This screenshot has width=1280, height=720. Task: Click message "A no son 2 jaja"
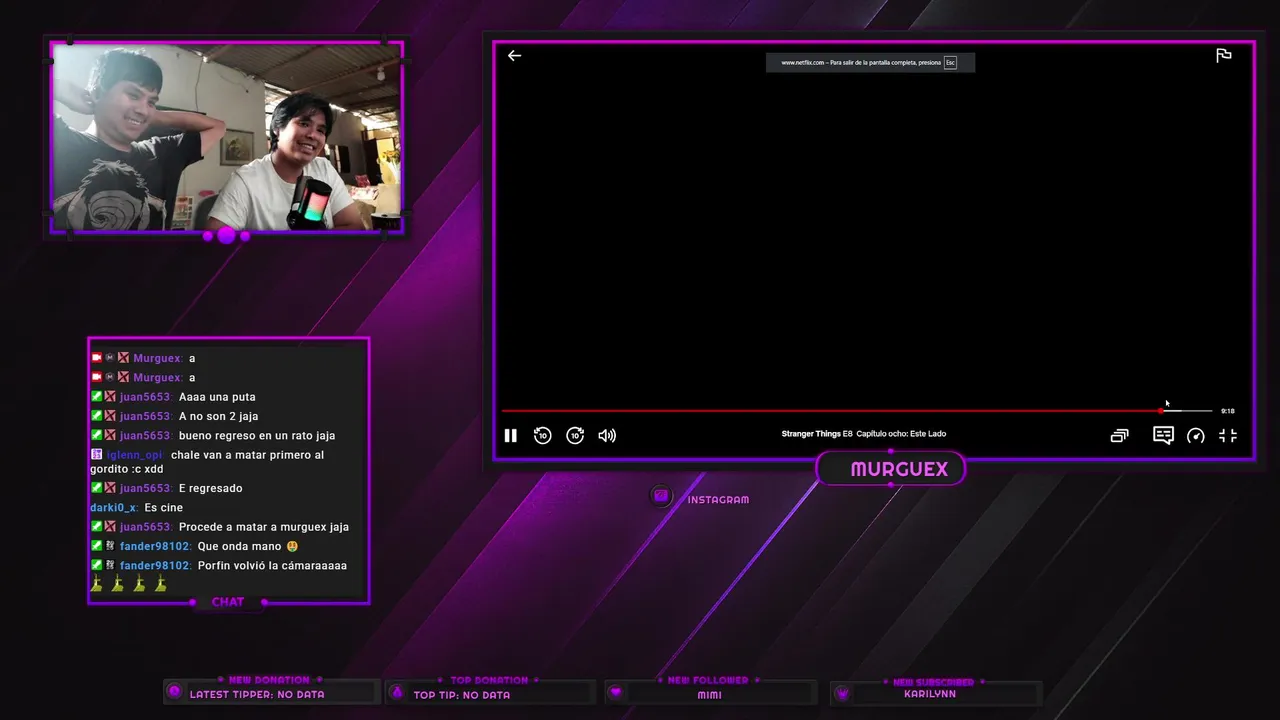pos(218,416)
